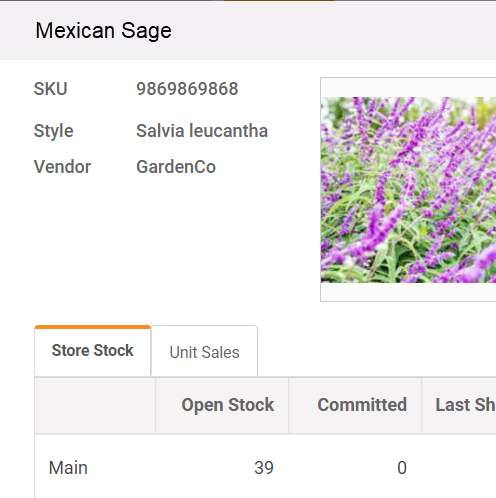This screenshot has width=496, height=498.
Task: Select SKU number 9869869868
Action: coord(187,89)
